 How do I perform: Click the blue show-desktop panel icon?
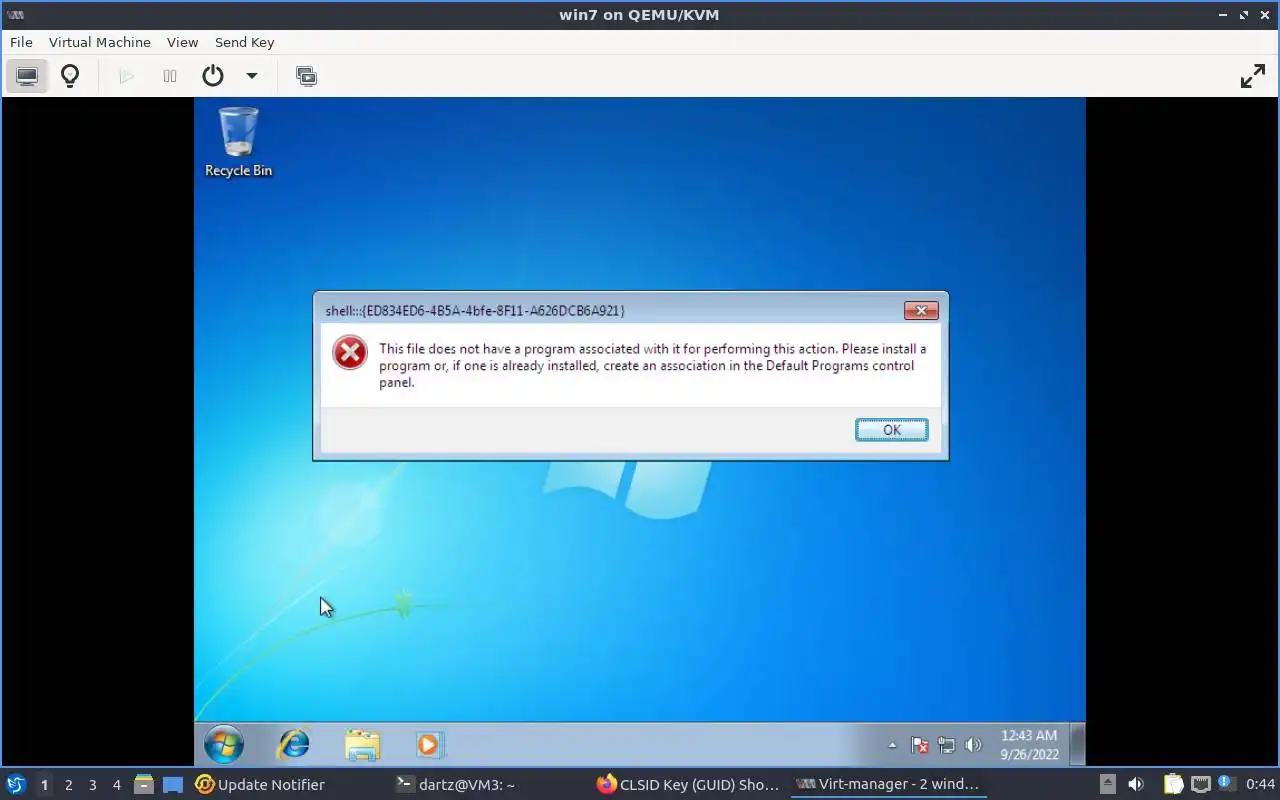[173, 785]
